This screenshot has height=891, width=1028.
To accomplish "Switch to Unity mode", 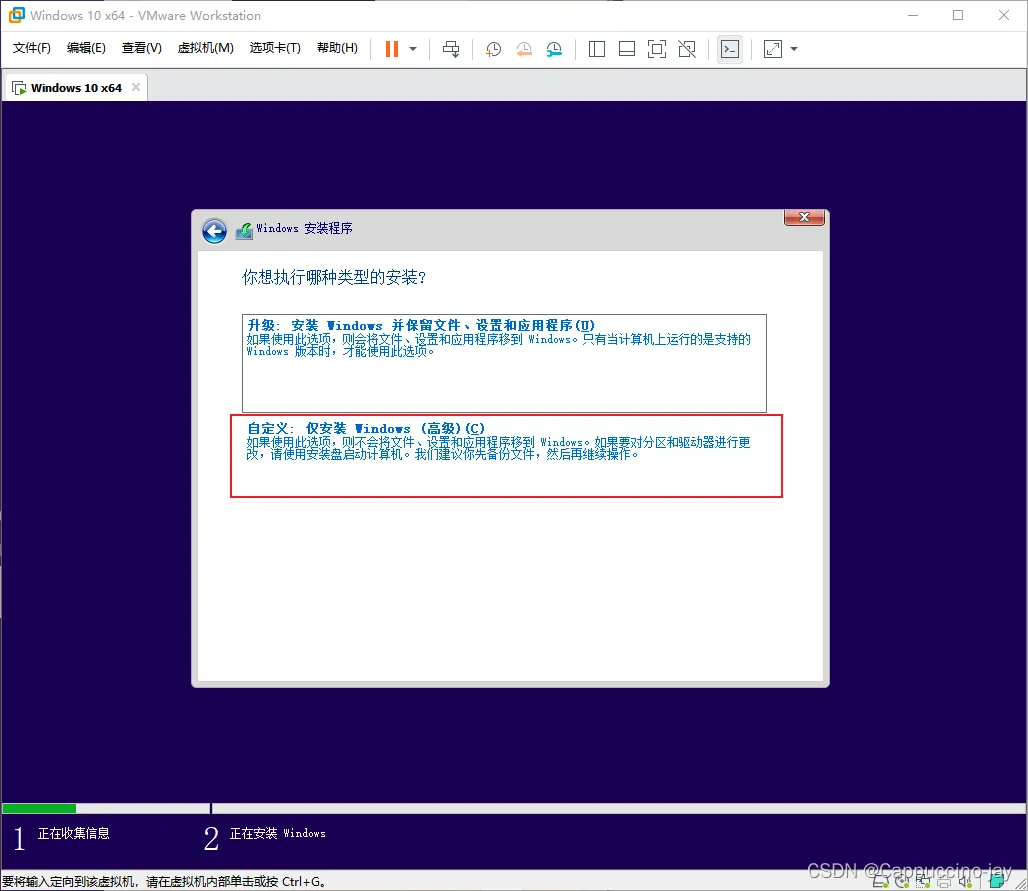I will (687, 49).
